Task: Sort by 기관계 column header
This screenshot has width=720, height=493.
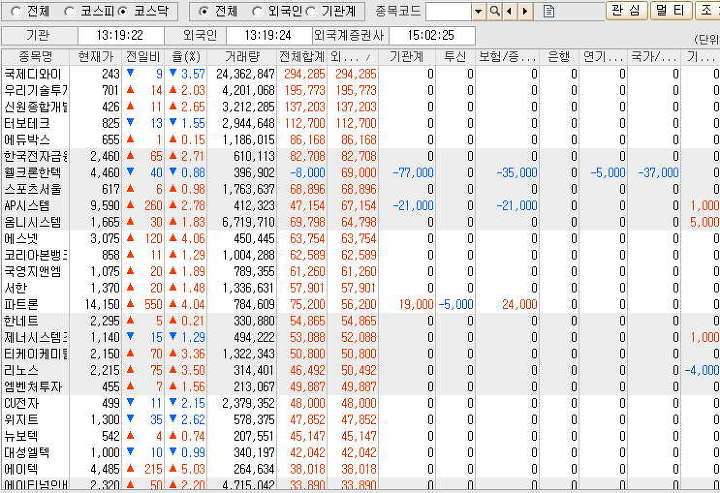Action: (x=407, y=56)
